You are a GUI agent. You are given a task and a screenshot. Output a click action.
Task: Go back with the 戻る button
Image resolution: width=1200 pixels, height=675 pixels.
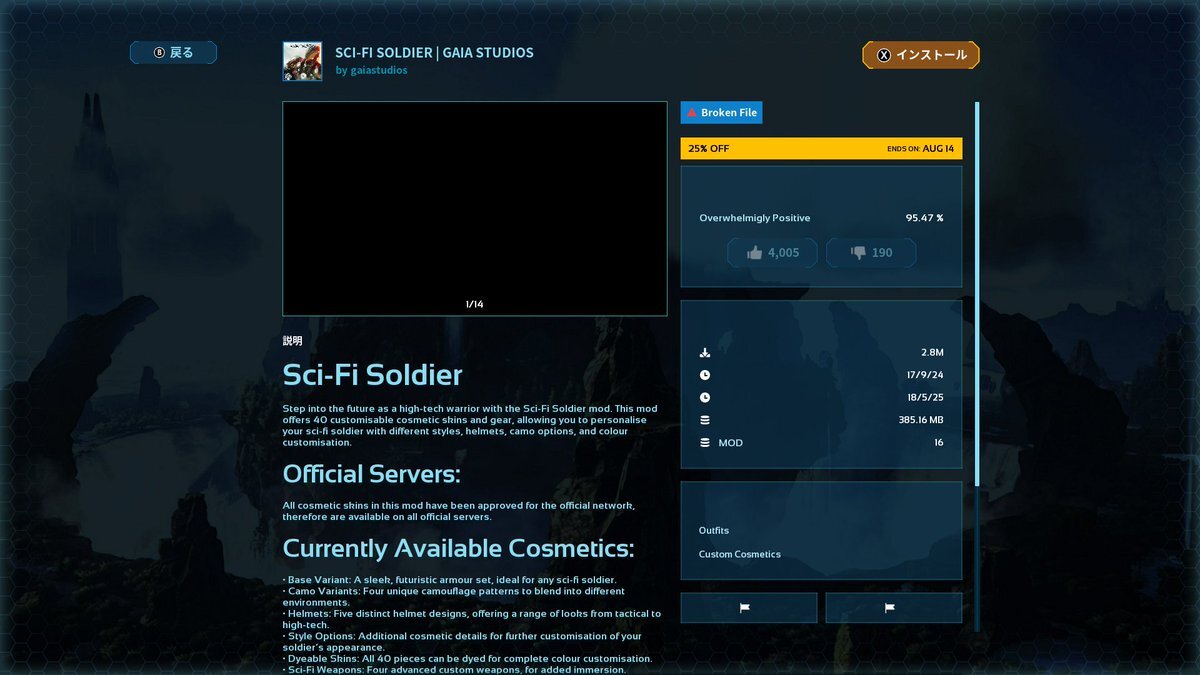(x=173, y=53)
